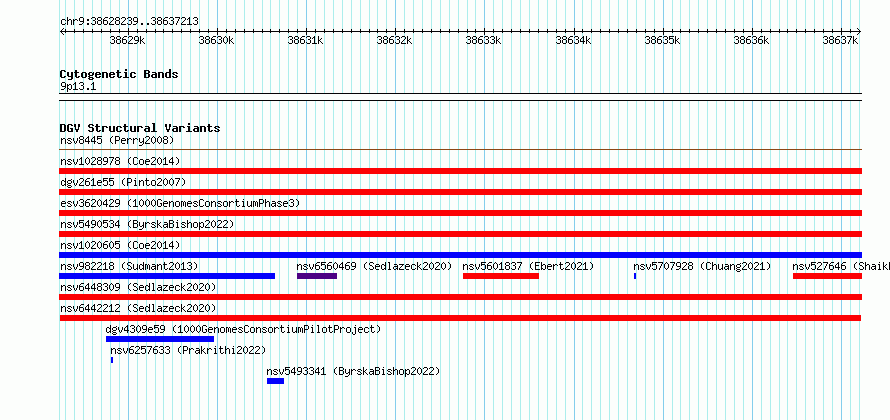This screenshot has height=420, width=890.
Task: Click the right arrowhead of the coordinate ruler
Action: [859, 31]
